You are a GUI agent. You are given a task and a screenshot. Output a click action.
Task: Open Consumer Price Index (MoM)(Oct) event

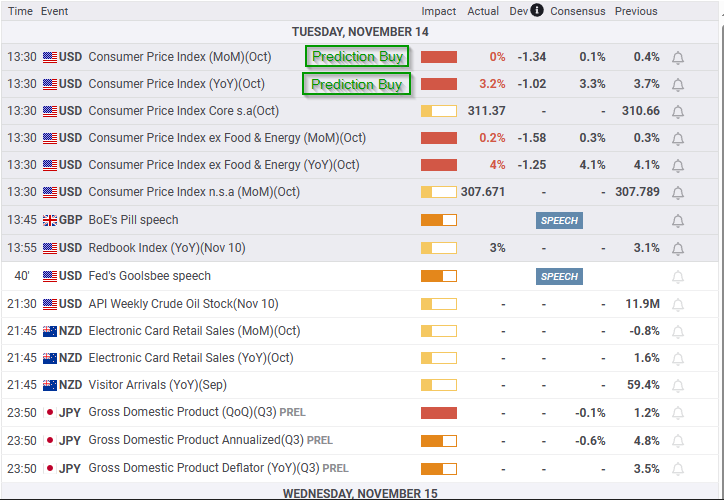180,57
